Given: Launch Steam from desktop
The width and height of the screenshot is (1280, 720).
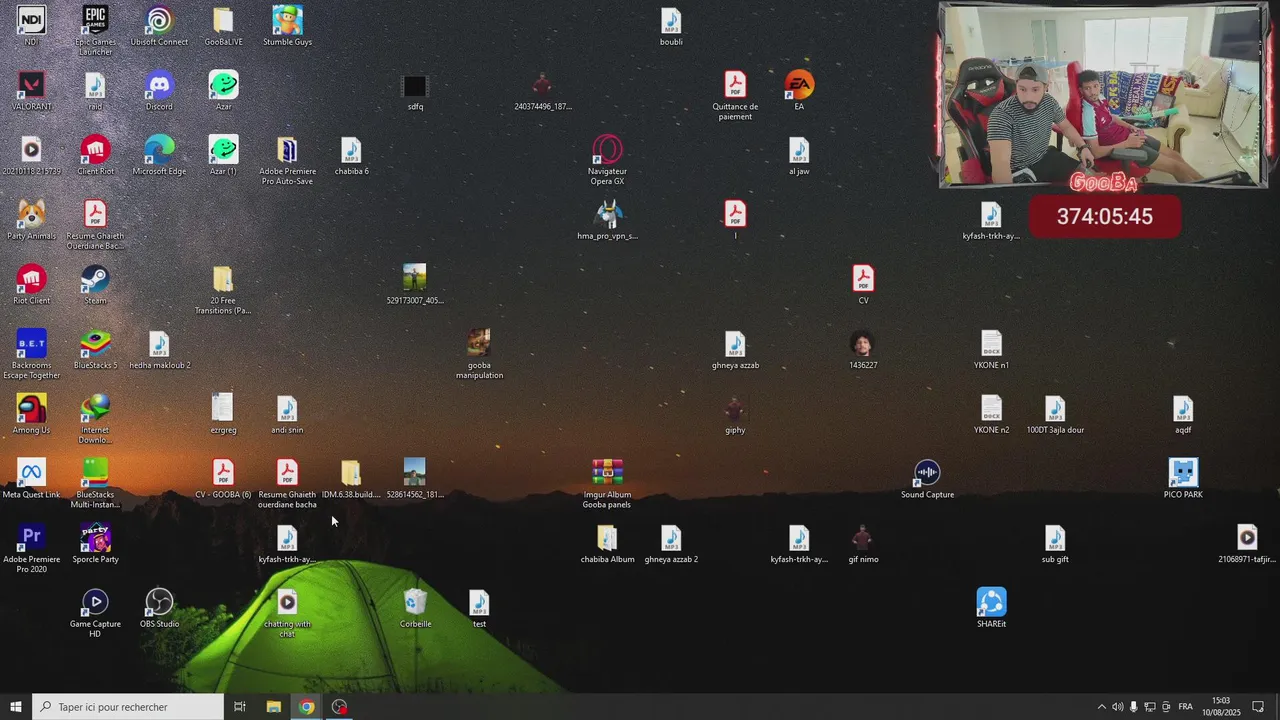Looking at the screenshot, I should [95, 280].
